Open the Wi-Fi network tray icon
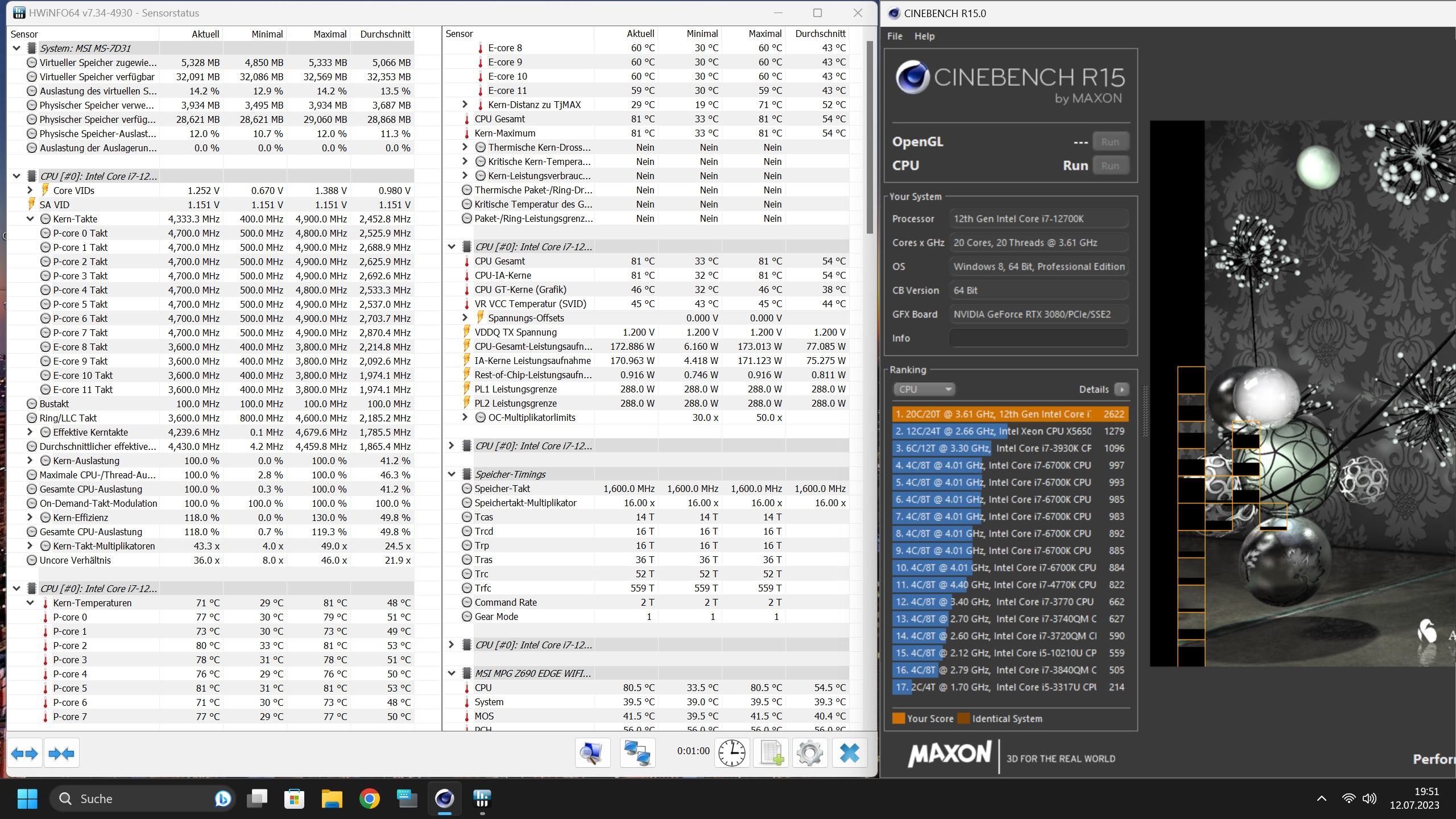The image size is (1456, 819). click(1348, 799)
